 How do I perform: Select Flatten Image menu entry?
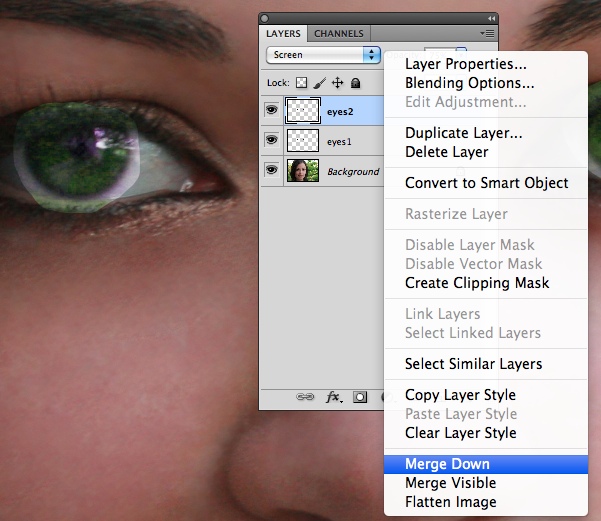click(x=486, y=502)
